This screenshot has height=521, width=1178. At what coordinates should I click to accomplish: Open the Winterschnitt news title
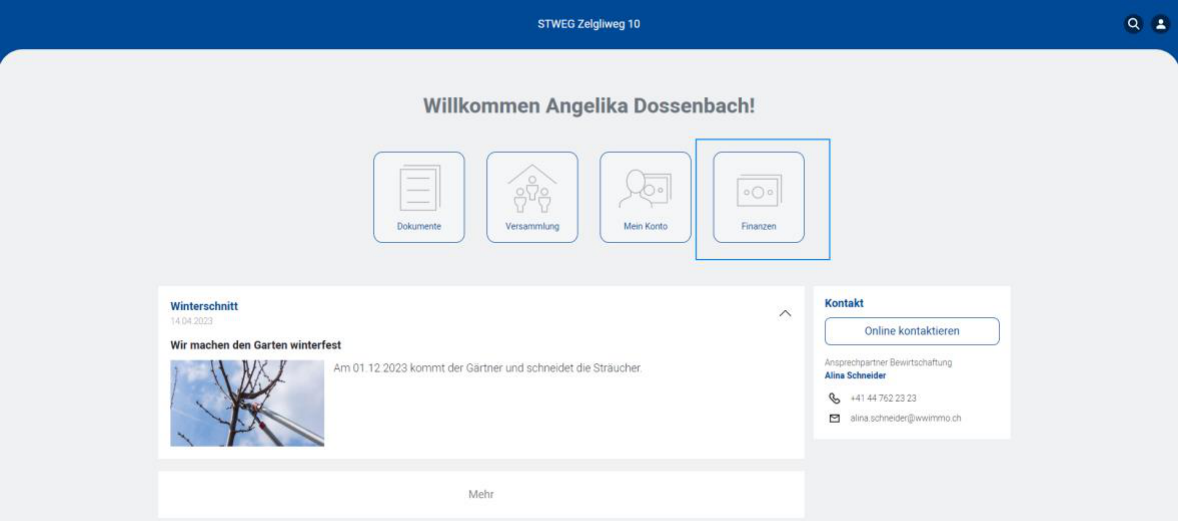[x=204, y=306]
